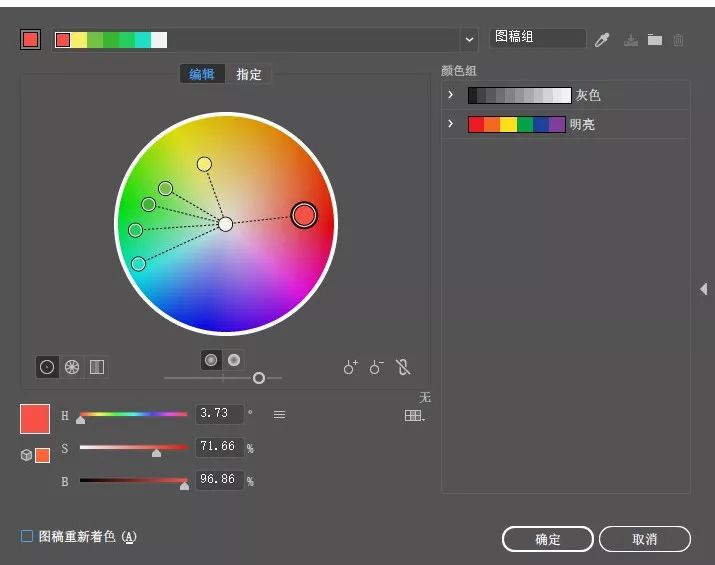Viewport: 715px width, 565px height.
Task: Switch to the segmented color wheel
Action: pyautogui.click(x=72, y=367)
